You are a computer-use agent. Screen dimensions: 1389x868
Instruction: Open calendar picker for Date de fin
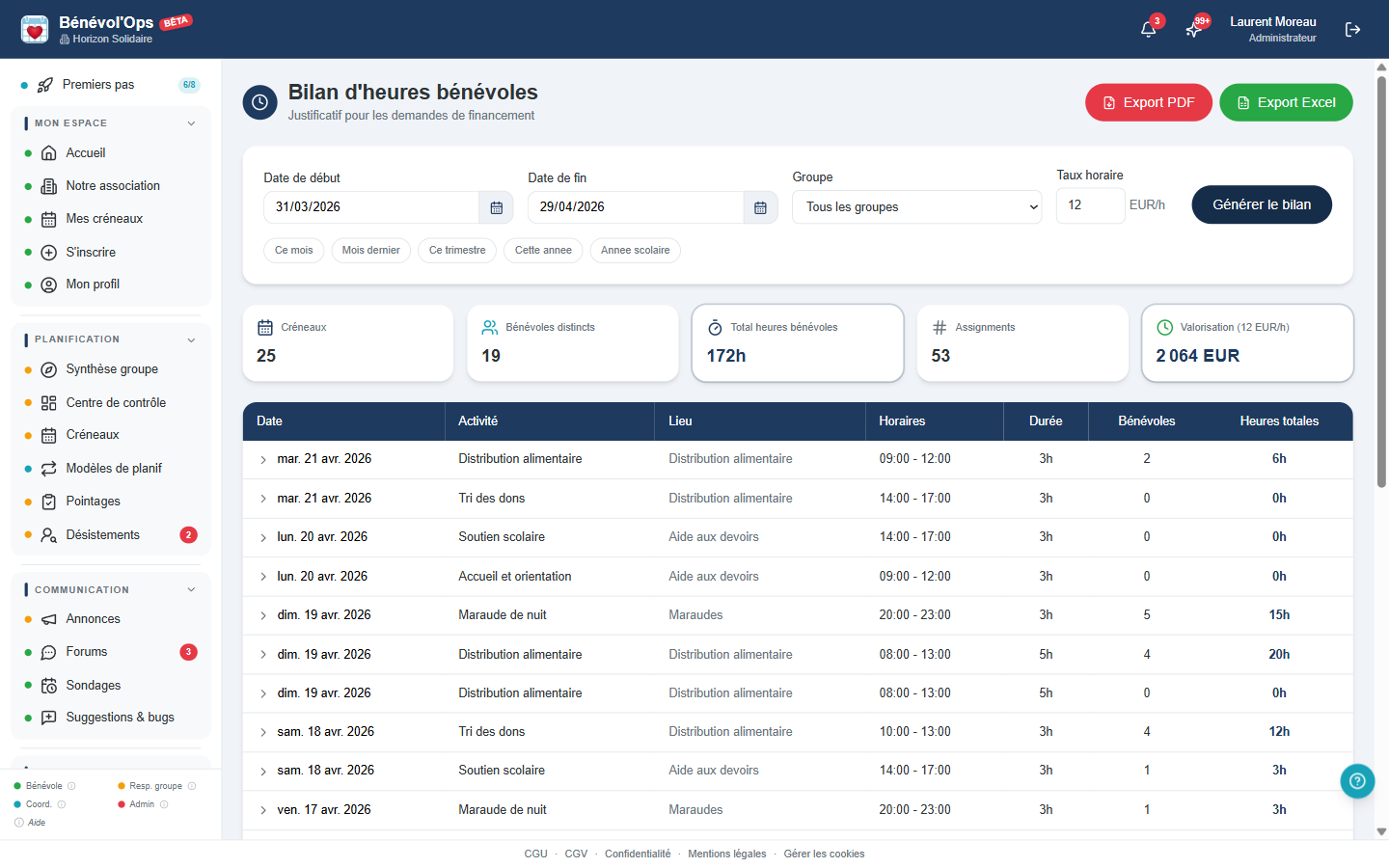pos(760,207)
